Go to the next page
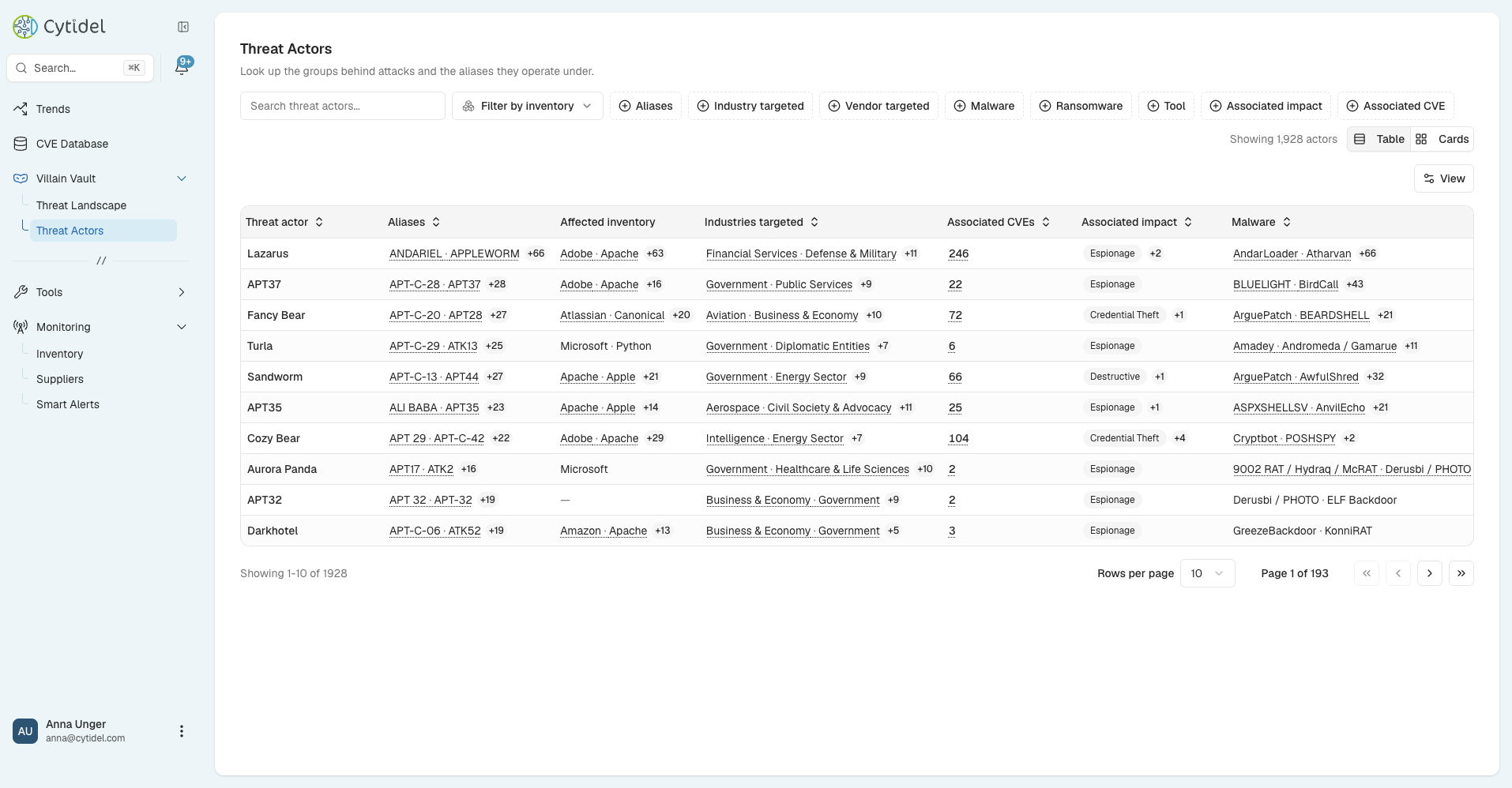 [1430, 573]
